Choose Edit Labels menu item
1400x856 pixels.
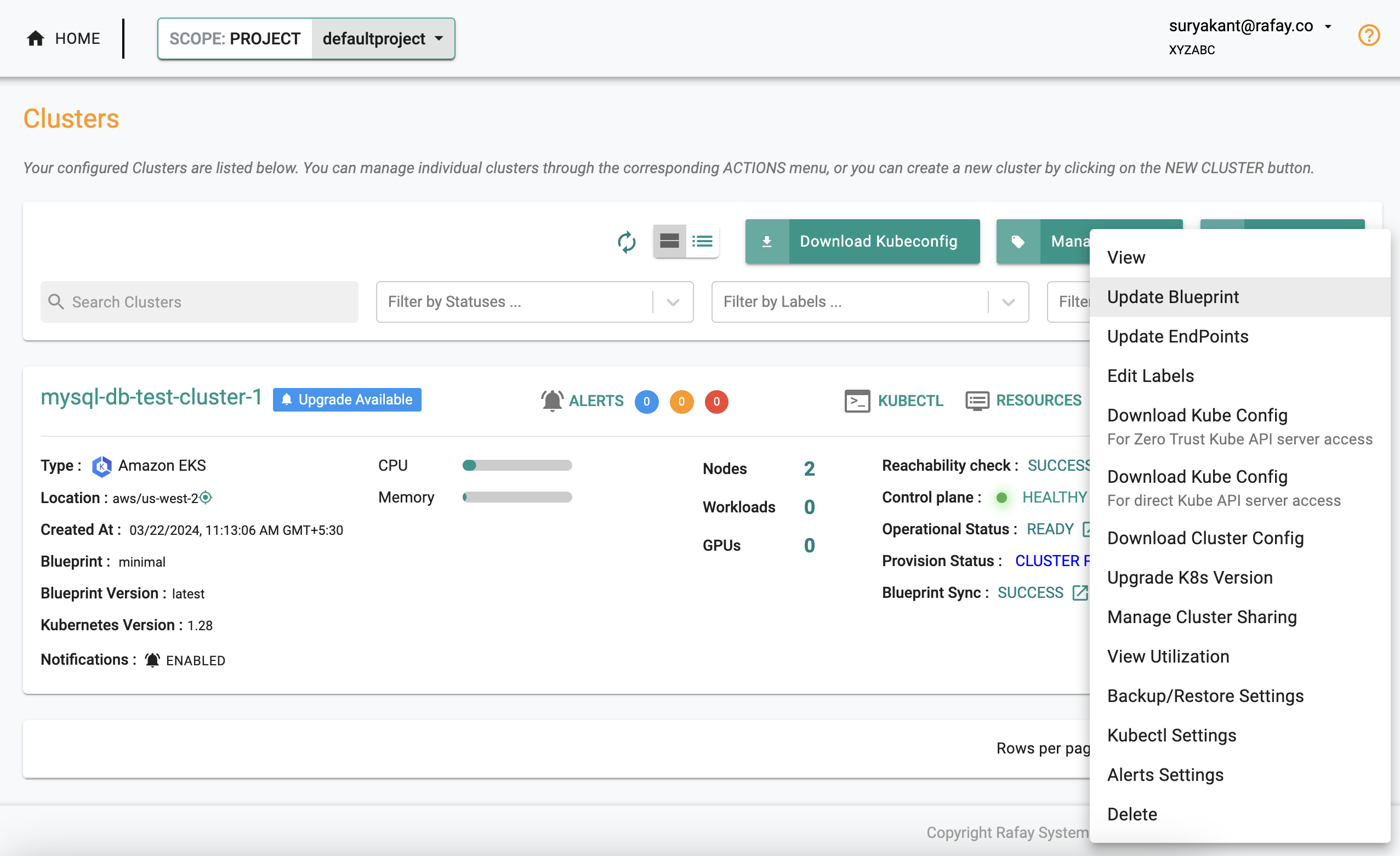tap(1240, 375)
